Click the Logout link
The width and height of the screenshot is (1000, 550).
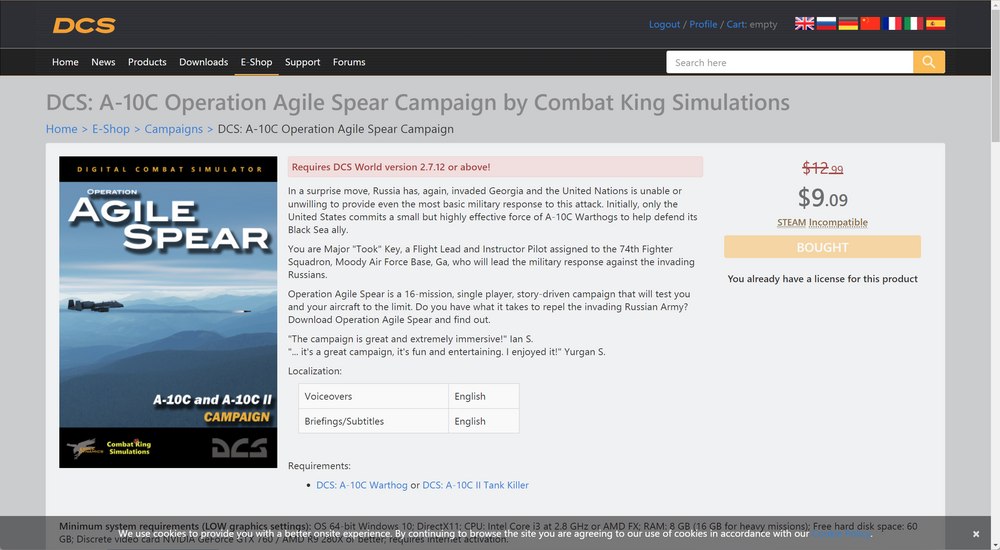click(x=664, y=24)
